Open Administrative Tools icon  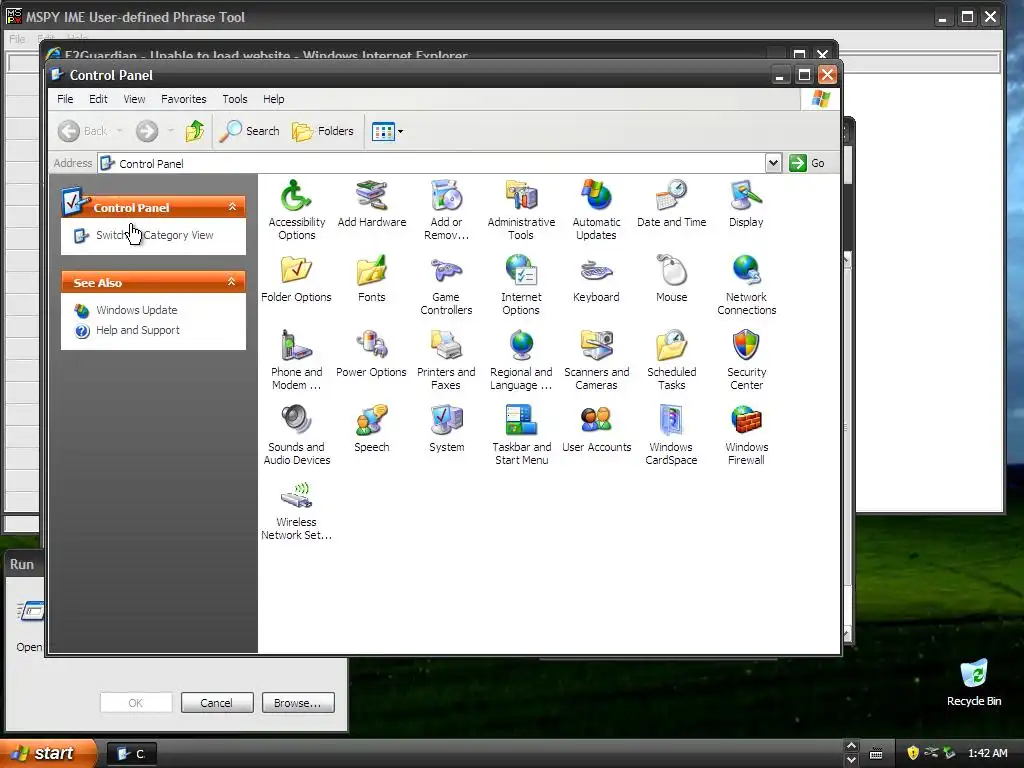(x=521, y=210)
